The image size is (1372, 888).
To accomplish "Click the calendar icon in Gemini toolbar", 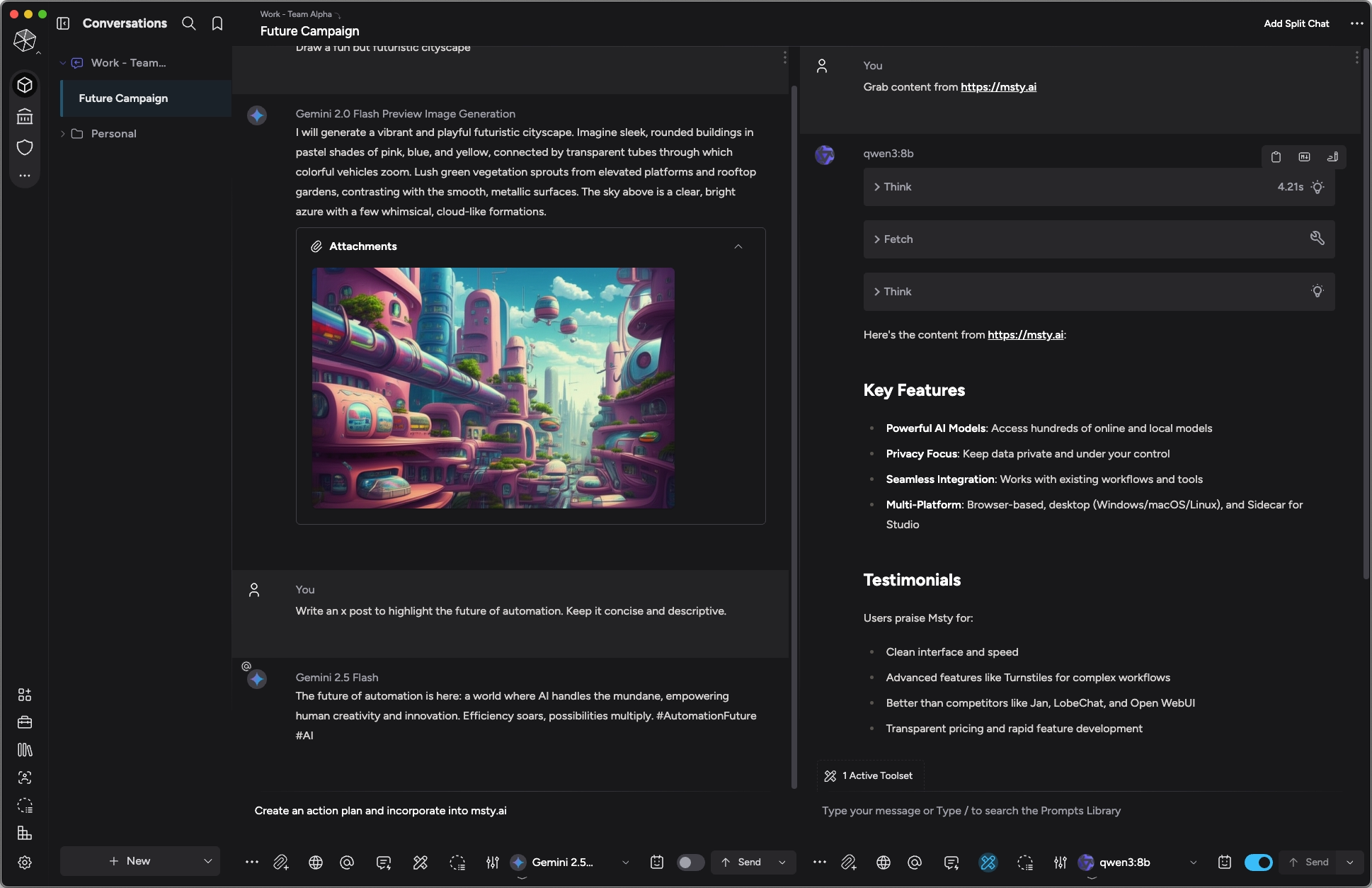I will [657, 862].
